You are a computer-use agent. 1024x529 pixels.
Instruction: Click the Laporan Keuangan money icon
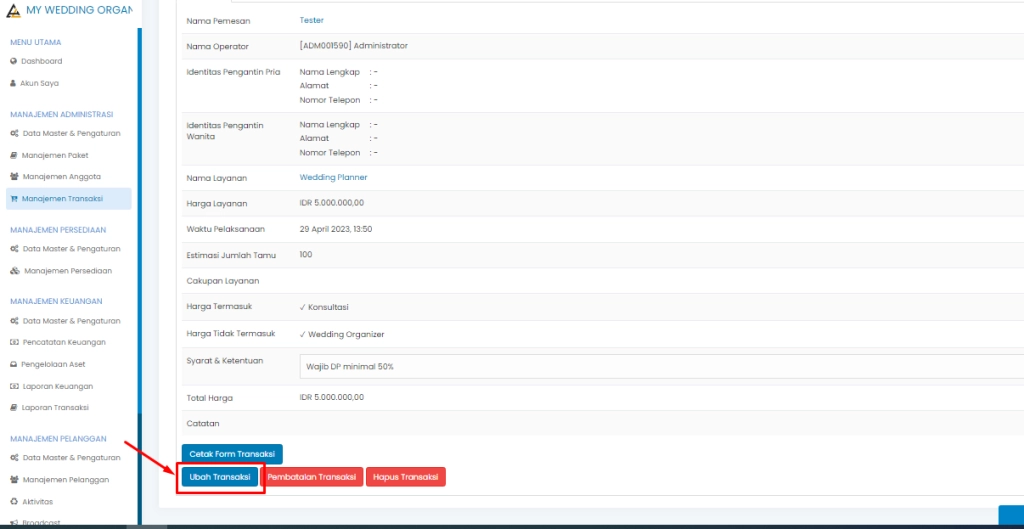click(x=14, y=386)
